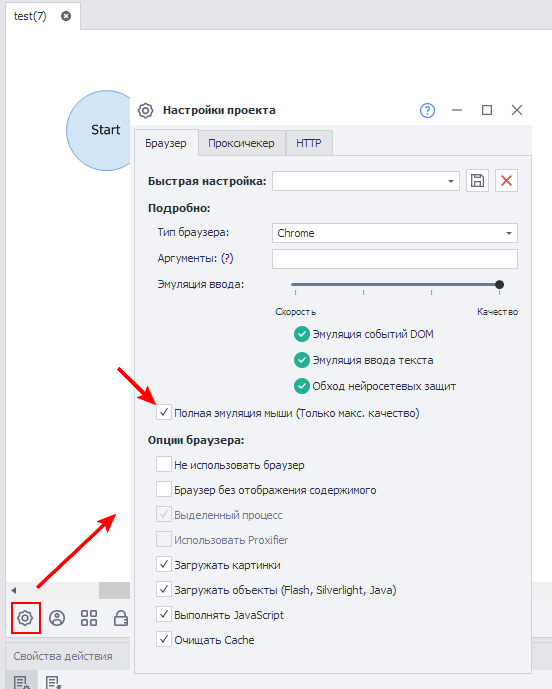Save quick setting with floppy disk icon

(x=477, y=181)
